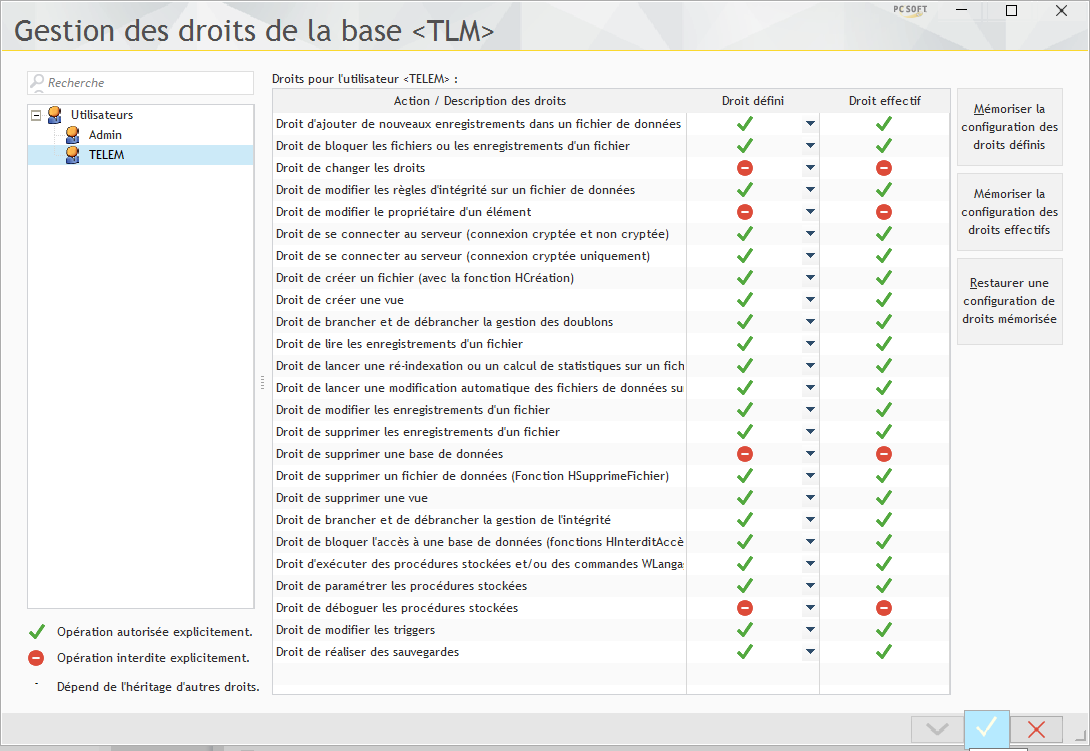Click red defined icon for 'Droit de supprimer une base de données'
The image size is (1090, 751).
(x=744, y=454)
